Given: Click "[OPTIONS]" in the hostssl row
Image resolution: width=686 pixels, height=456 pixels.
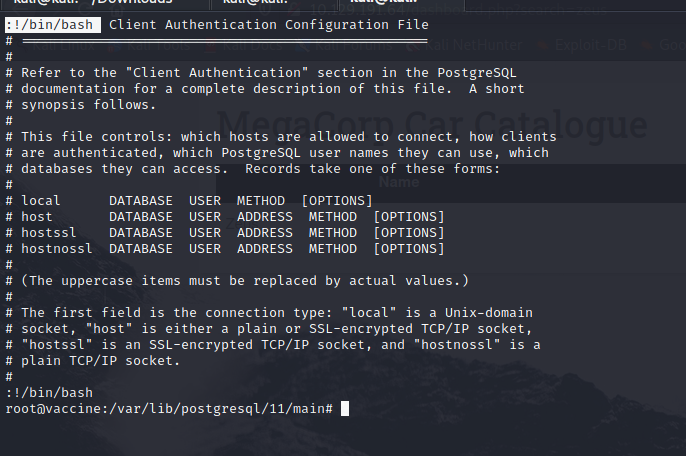Looking at the screenshot, I should (x=409, y=233).
